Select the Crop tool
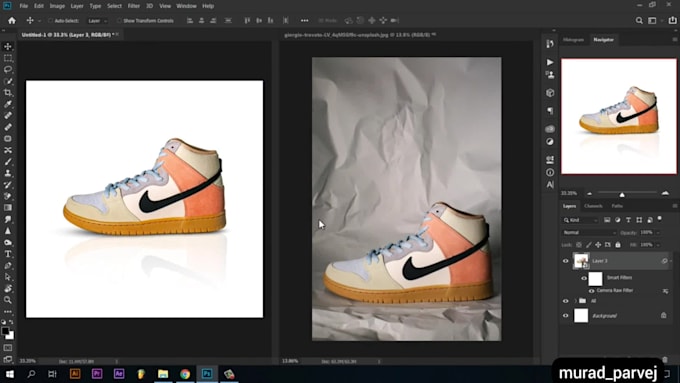Viewport: 680px width, 383px height. [x=8, y=92]
